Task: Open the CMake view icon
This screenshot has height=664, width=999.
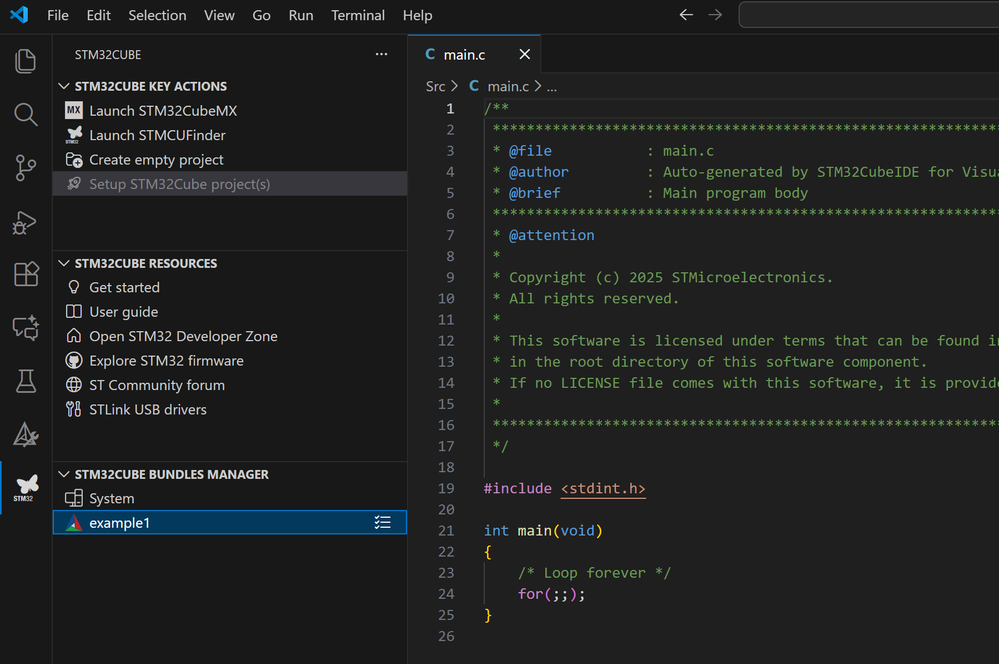Action: click(x=26, y=434)
